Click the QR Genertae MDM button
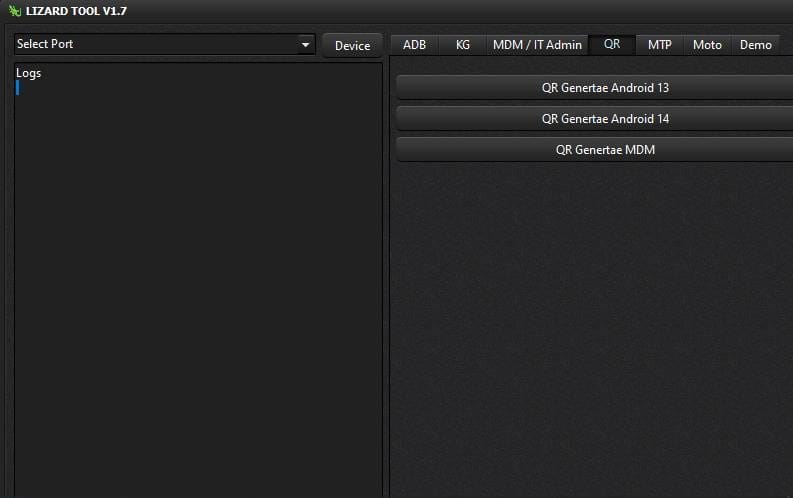This screenshot has width=793, height=498. (x=595, y=150)
